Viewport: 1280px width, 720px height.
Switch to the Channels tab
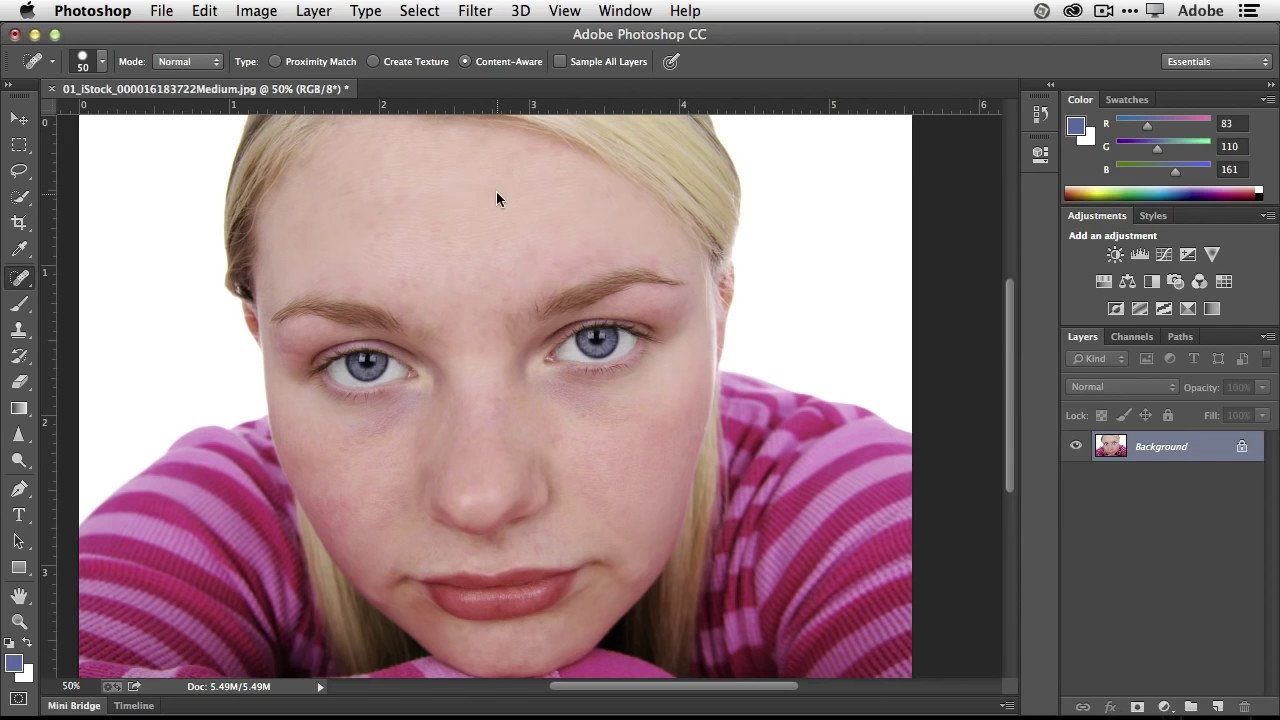click(1131, 337)
